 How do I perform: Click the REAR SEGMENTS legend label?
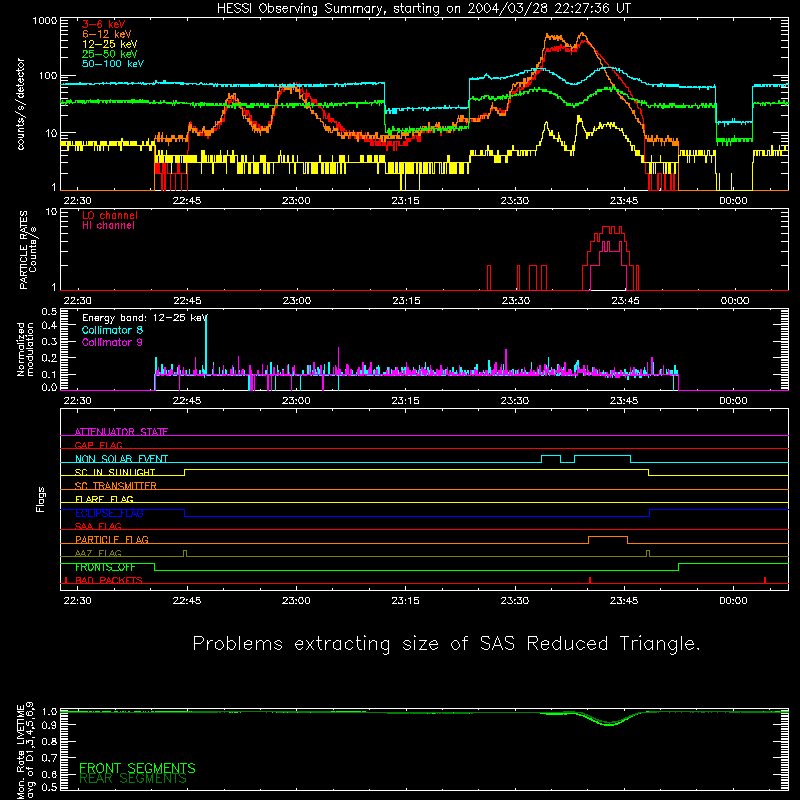pyautogui.click(x=133, y=779)
